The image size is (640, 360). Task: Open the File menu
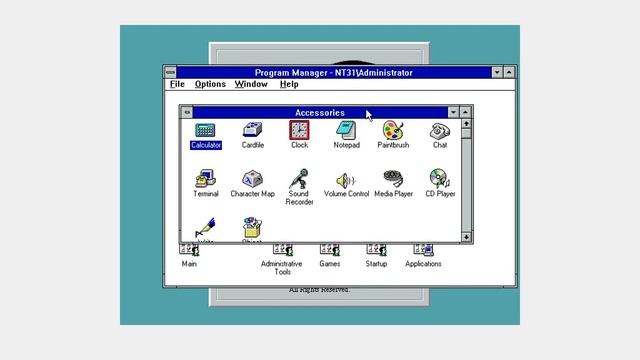click(x=177, y=84)
